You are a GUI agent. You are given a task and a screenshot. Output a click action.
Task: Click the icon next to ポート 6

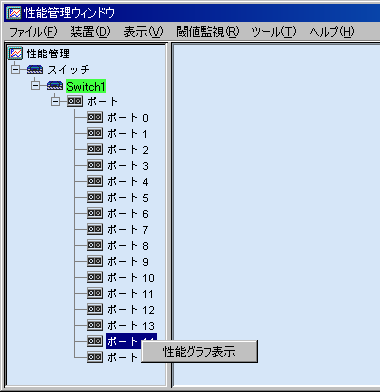[x=95, y=213]
